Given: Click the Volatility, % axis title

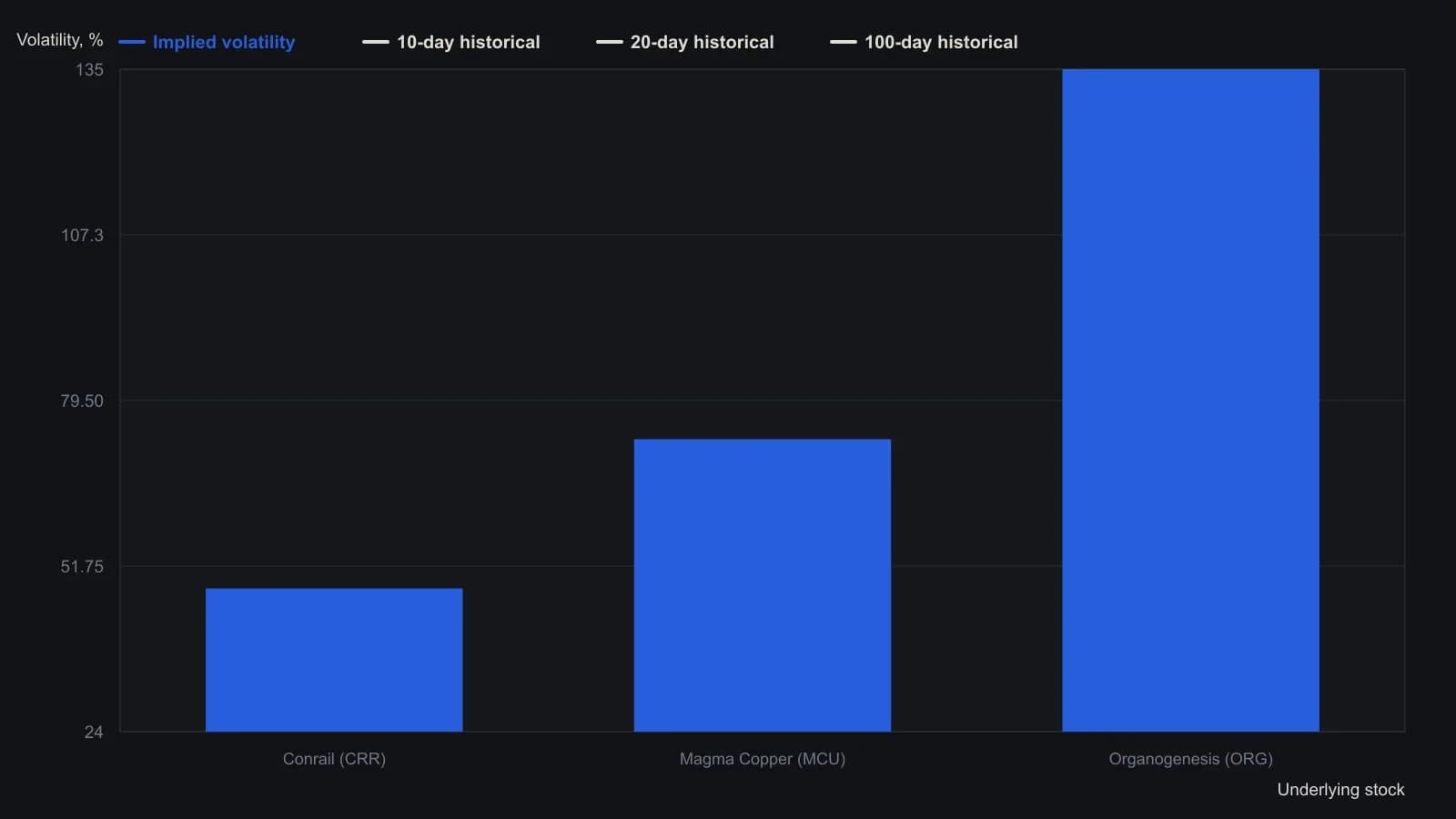Looking at the screenshot, I should pyautogui.click(x=60, y=40).
